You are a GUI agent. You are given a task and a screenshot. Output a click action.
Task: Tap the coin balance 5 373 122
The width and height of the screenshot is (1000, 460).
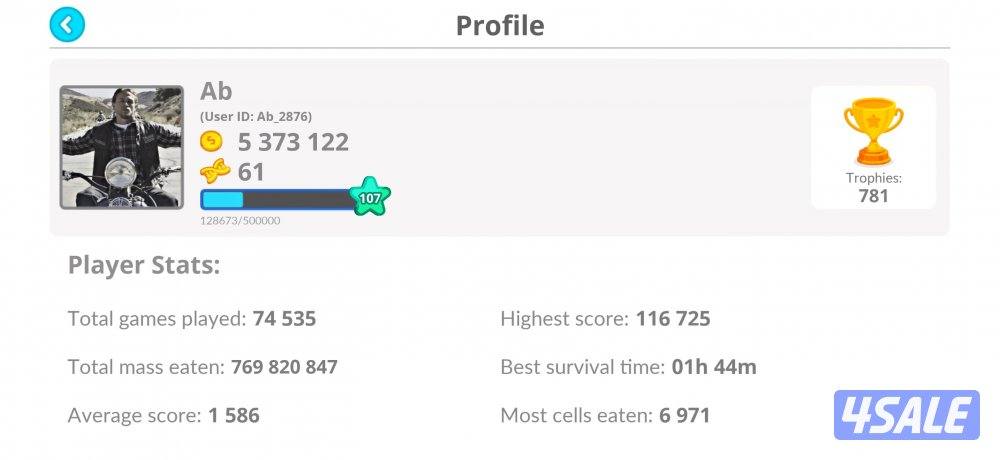click(x=293, y=142)
